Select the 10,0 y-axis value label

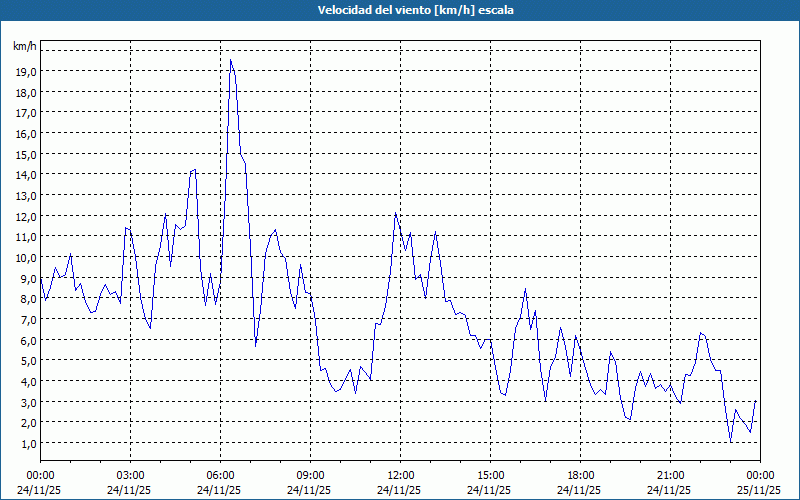25,257
